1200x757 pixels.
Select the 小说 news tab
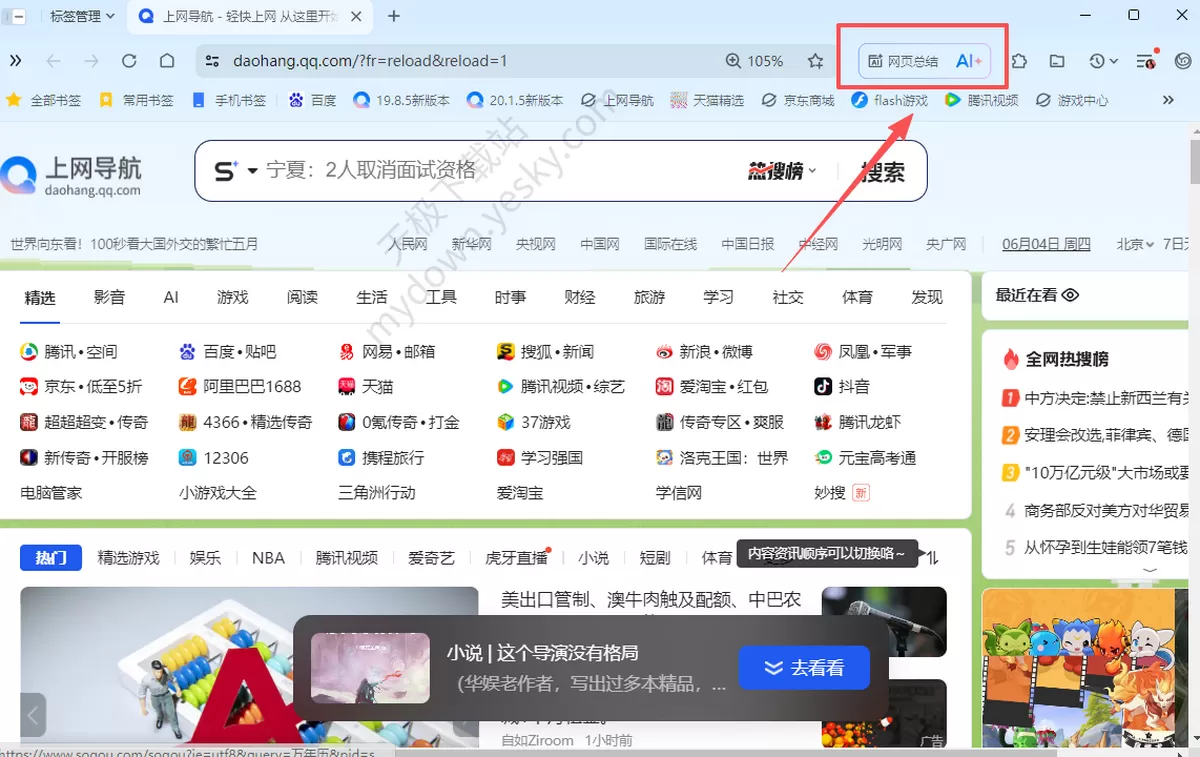[x=593, y=558]
